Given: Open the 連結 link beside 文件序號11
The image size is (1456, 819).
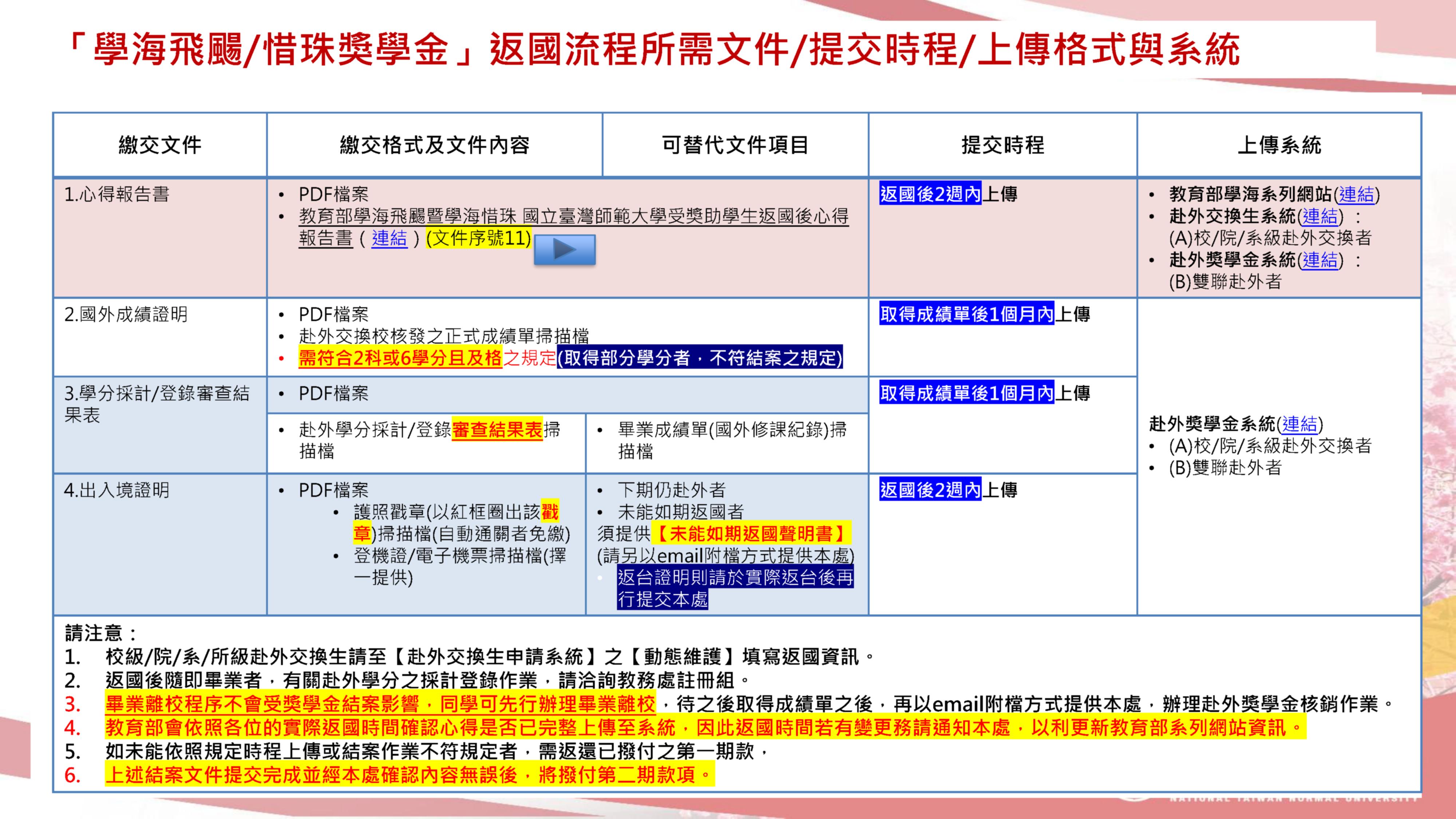Looking at the screenshot, I should click(389, 238).
